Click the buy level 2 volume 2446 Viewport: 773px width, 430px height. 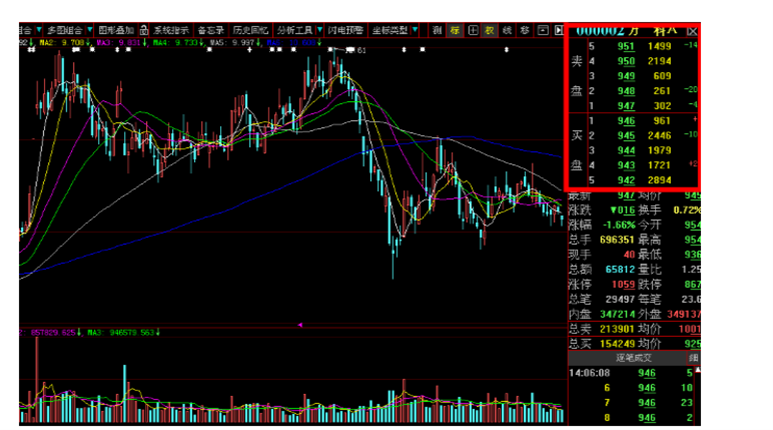(x=659, y=136)
